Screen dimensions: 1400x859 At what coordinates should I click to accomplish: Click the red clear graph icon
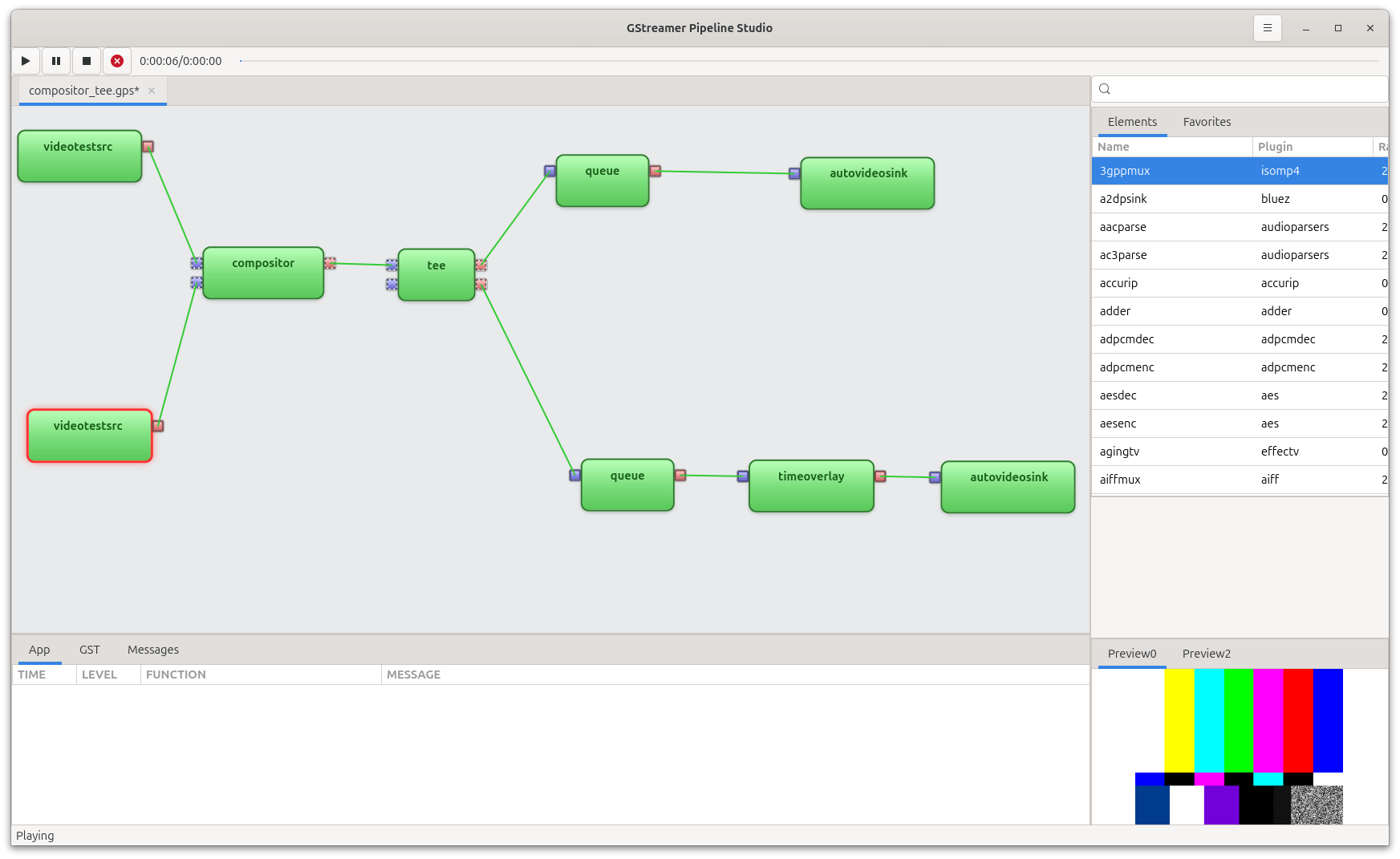pos(117,61)
